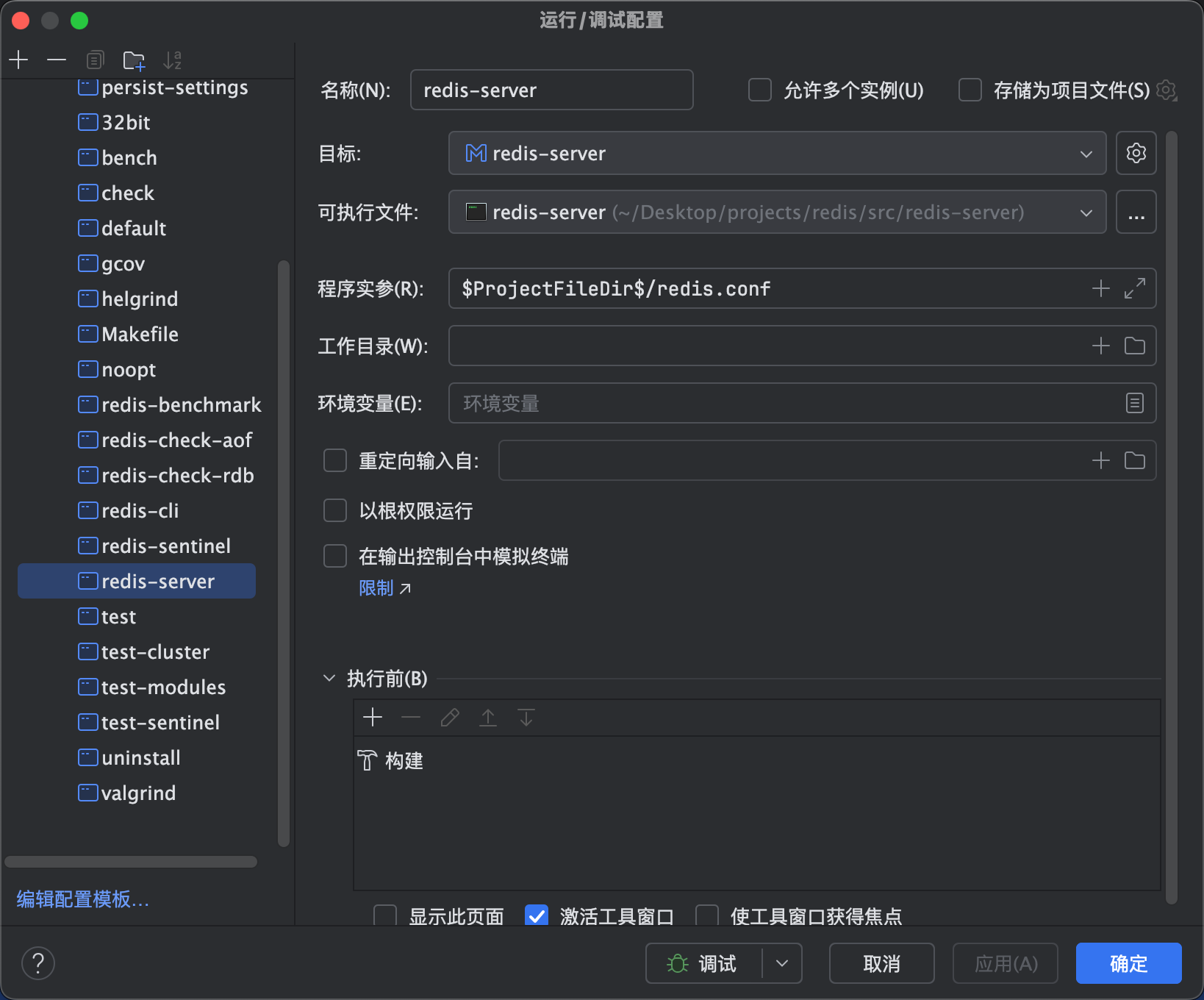This screenshot has height=1000, width=1204.
Task: Open the environment variables editor
Action: pos(1135,403)
